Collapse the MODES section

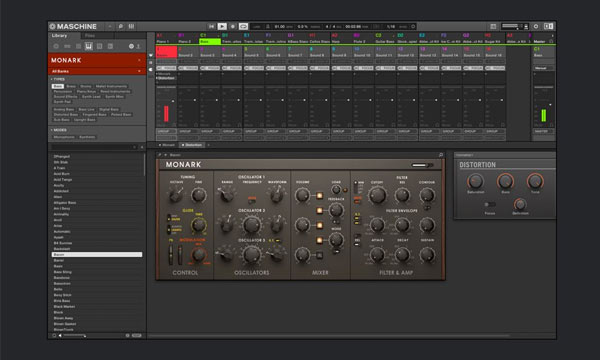coord(59,130)
